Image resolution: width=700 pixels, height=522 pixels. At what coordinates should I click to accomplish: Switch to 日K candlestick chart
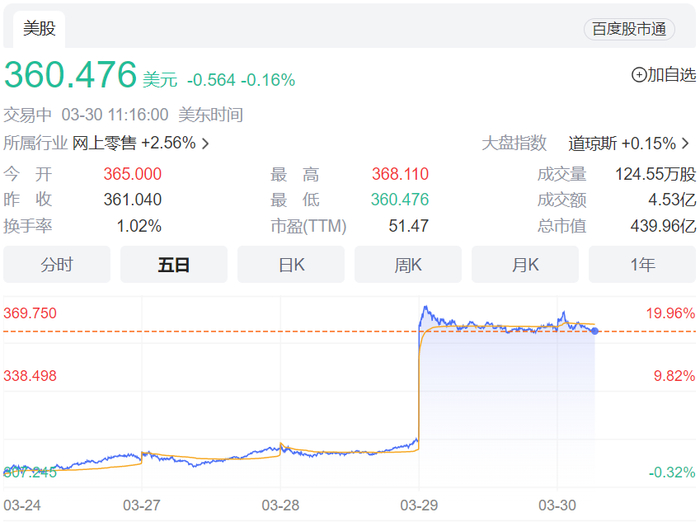291,265
